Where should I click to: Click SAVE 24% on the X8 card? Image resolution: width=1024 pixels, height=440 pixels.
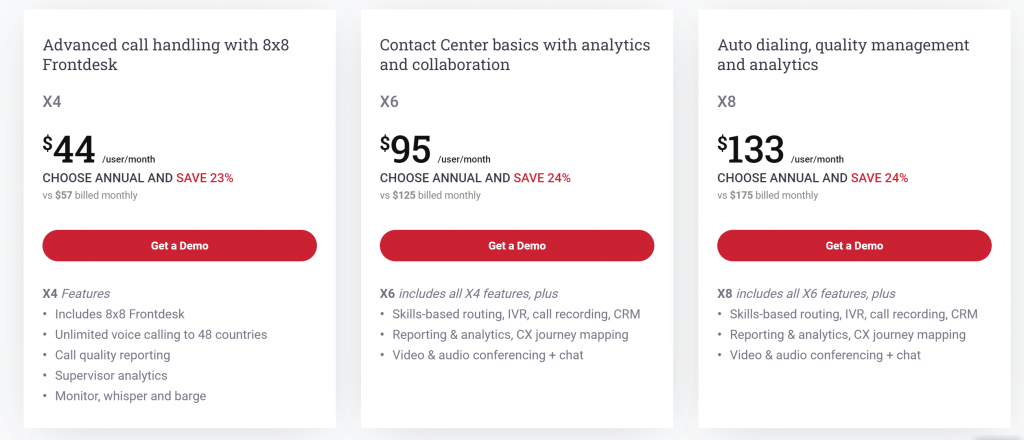tap(879, 178)
